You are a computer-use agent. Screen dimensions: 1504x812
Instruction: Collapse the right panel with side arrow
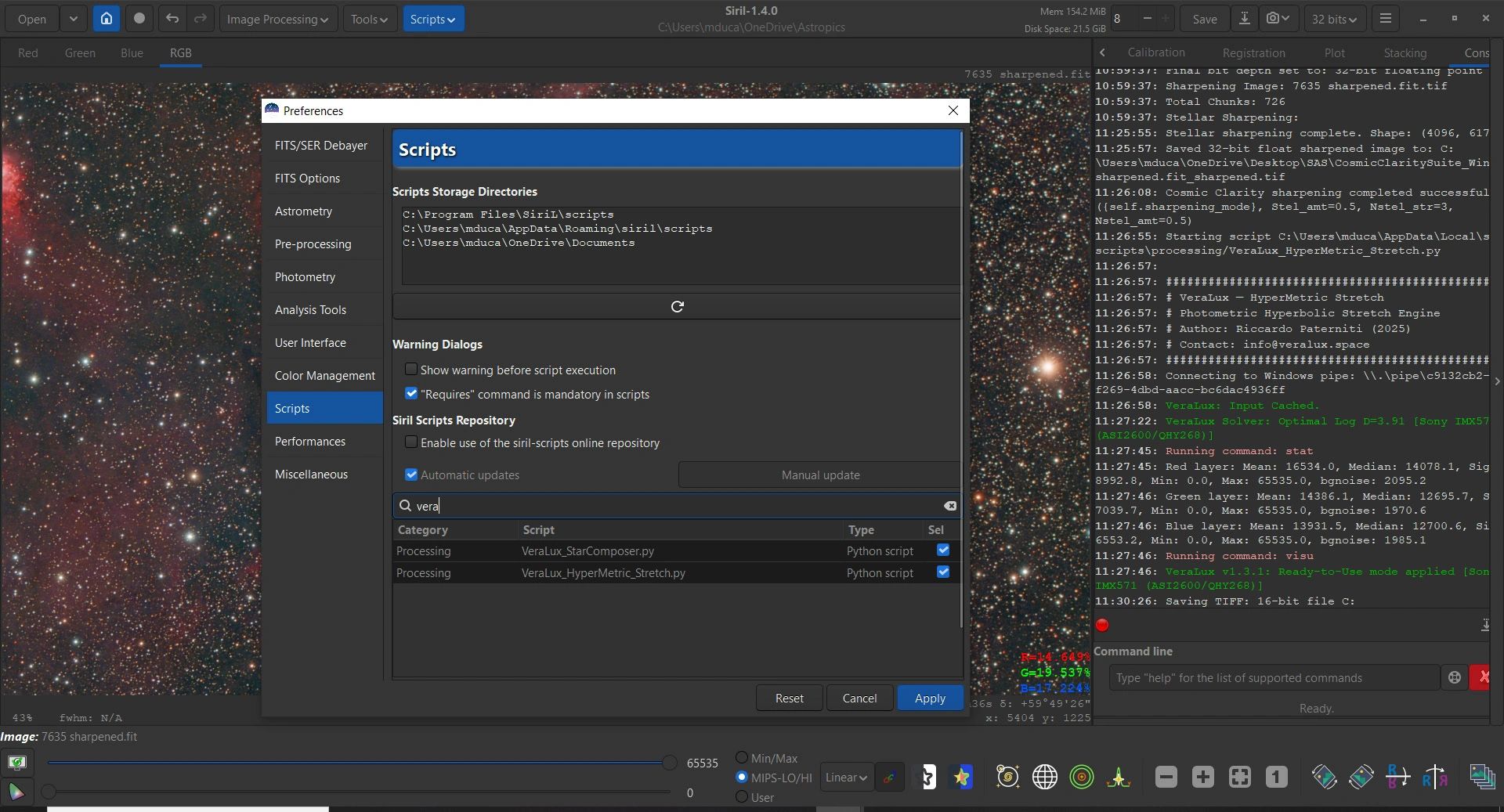(x=1497, y=381)
